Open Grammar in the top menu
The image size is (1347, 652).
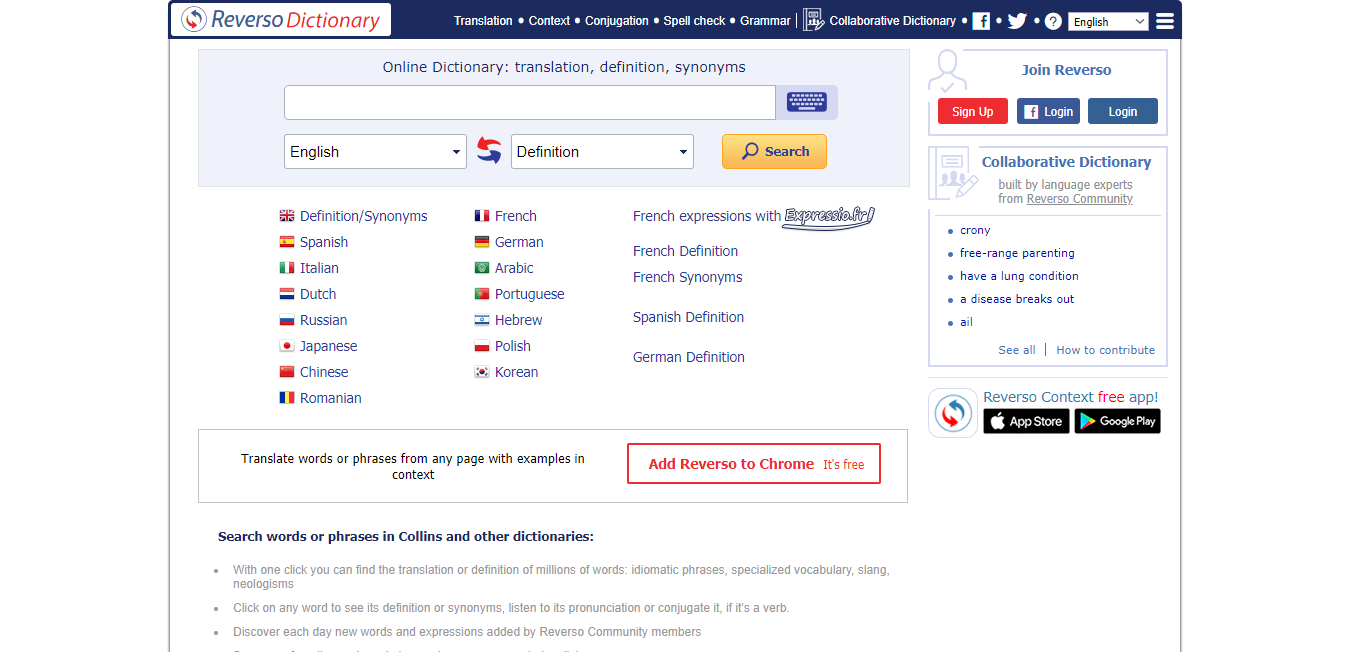pos(765,21)
